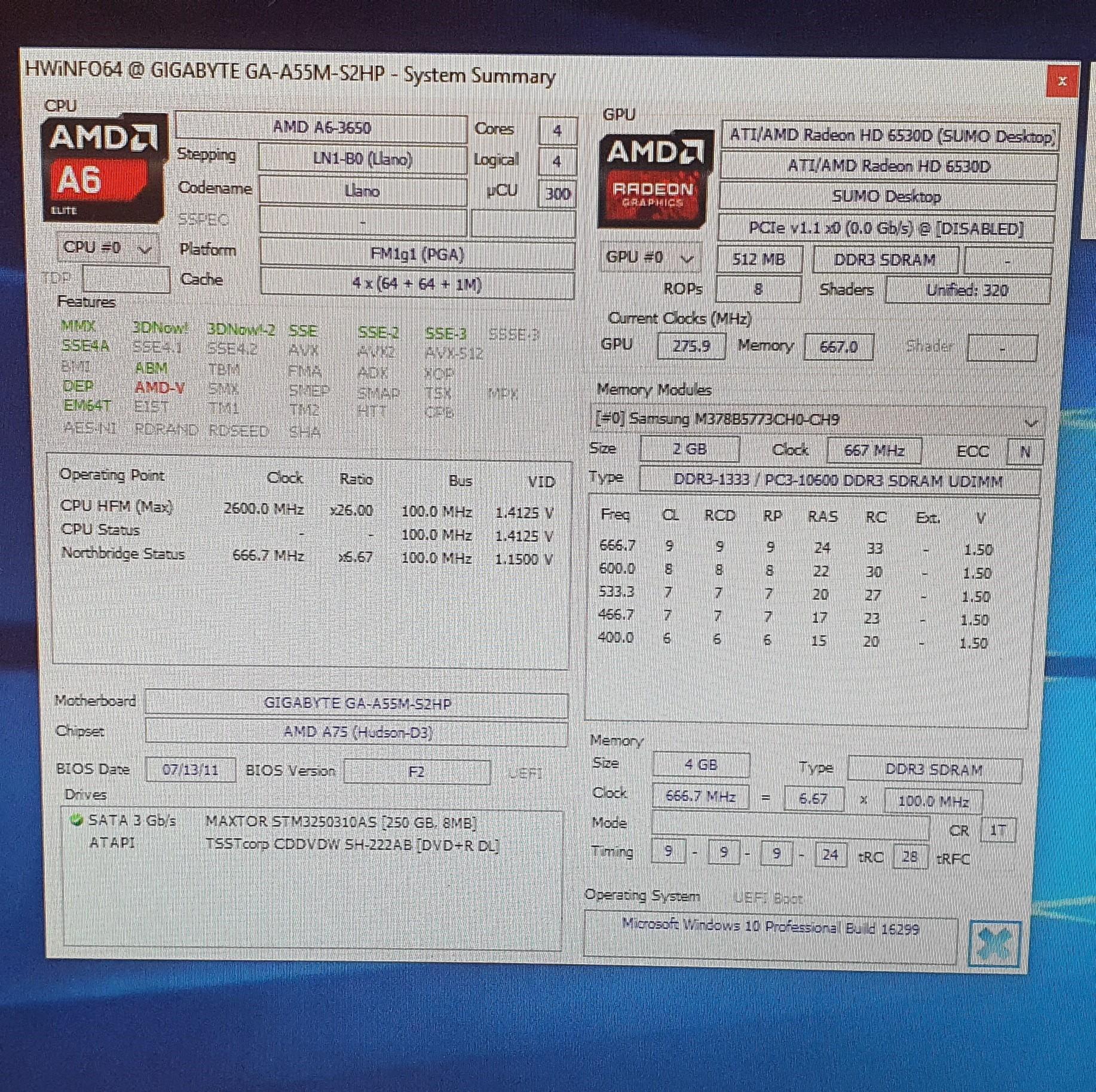The image size is (1096, 1092).
Task: Click the Cores count field showing 4
Action: (x=557, y=131)
